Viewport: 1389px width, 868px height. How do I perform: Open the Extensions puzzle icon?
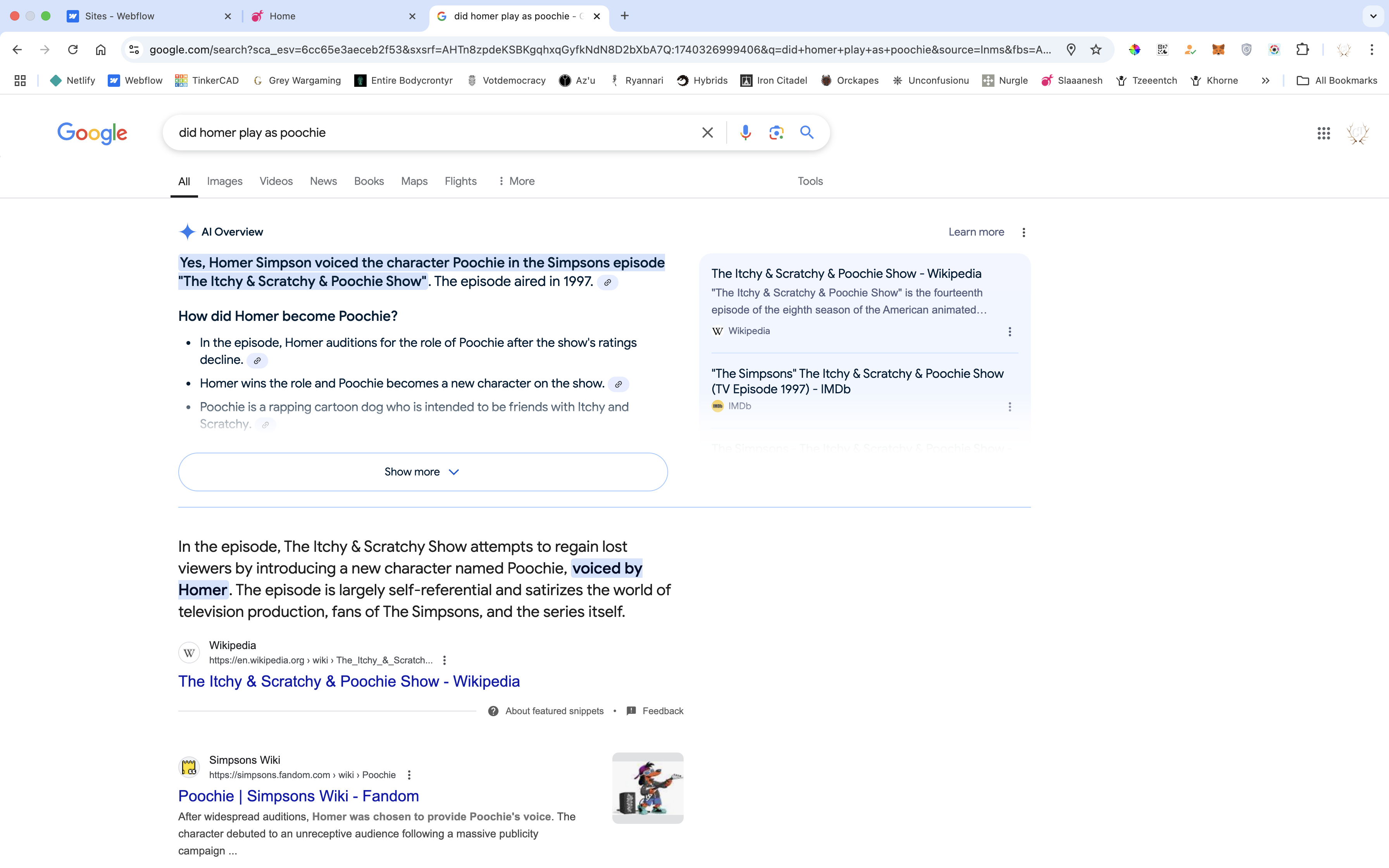1302,49
